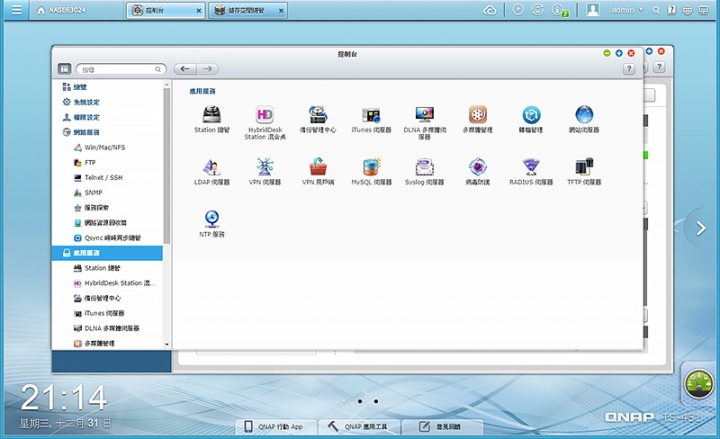
Task: Open background tasks clock icon
Action: coord(518,10)
